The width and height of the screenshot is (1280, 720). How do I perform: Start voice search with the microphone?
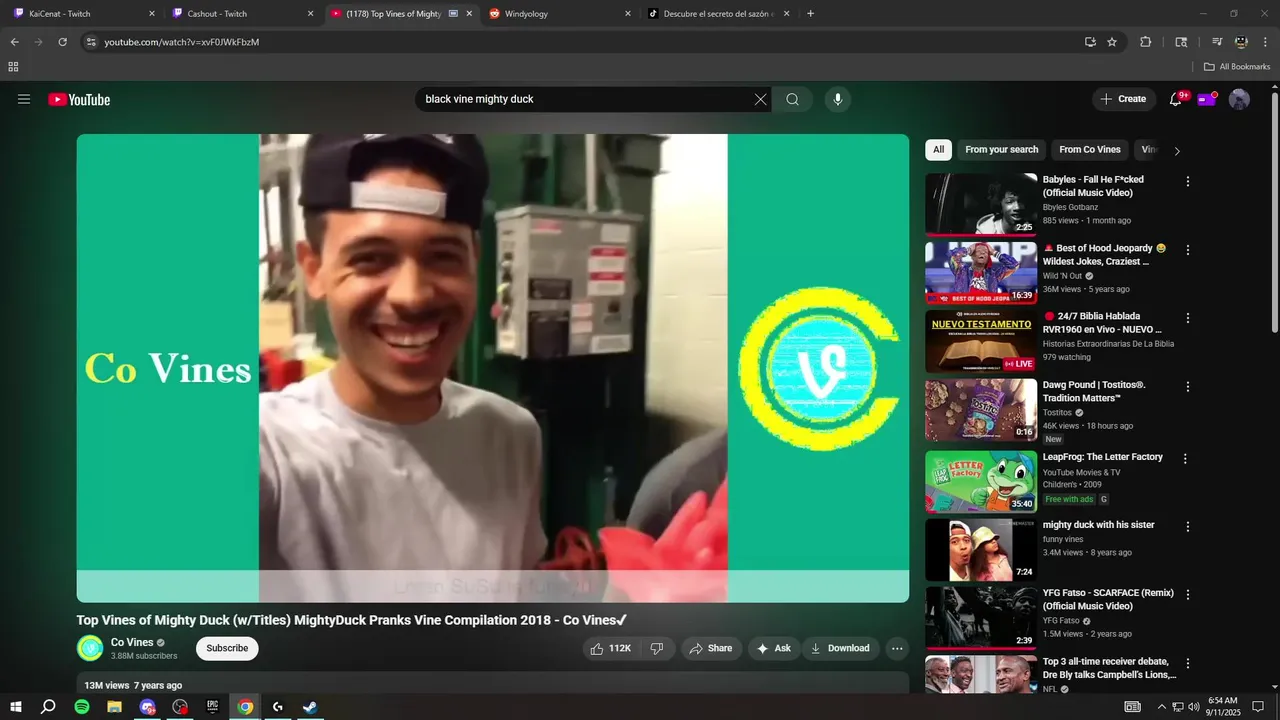point(838,99)
